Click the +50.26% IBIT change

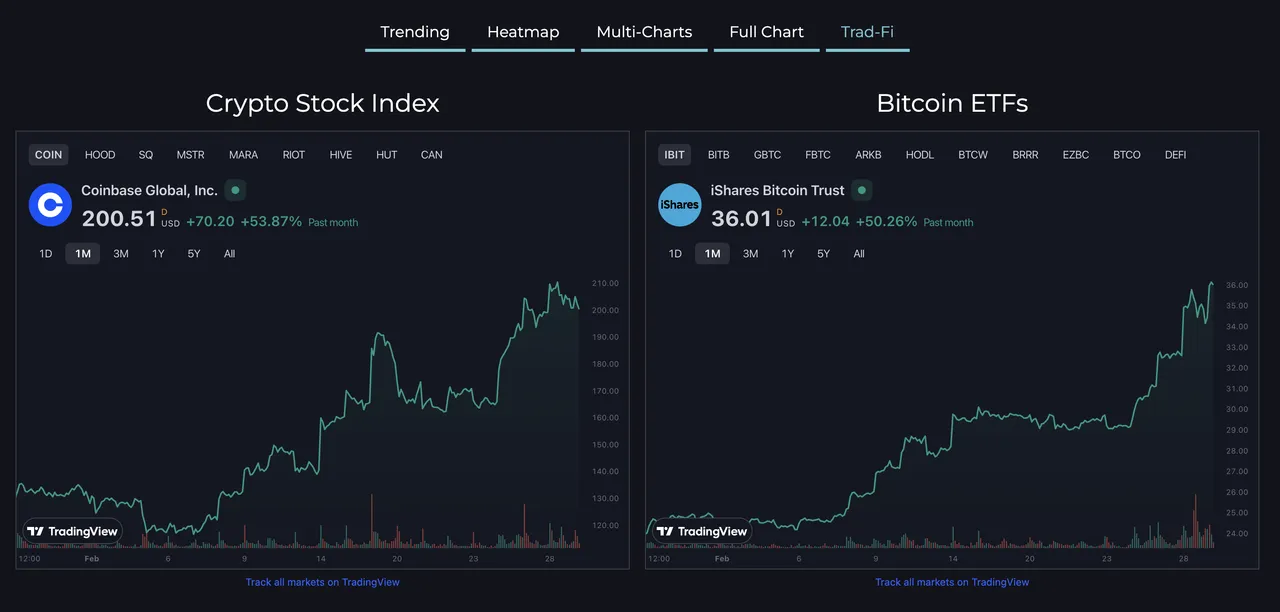pyautogui.click(x=886, y=222)
